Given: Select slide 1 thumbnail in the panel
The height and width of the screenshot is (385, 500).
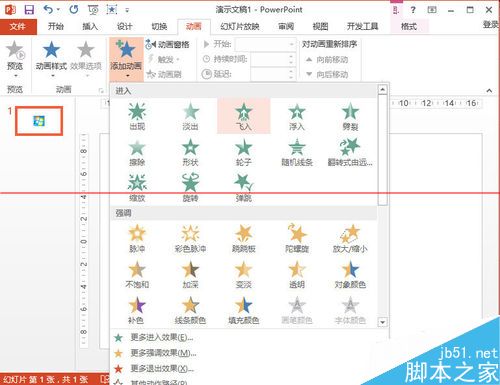Looking at the screenshot, I should coord(39,121).
